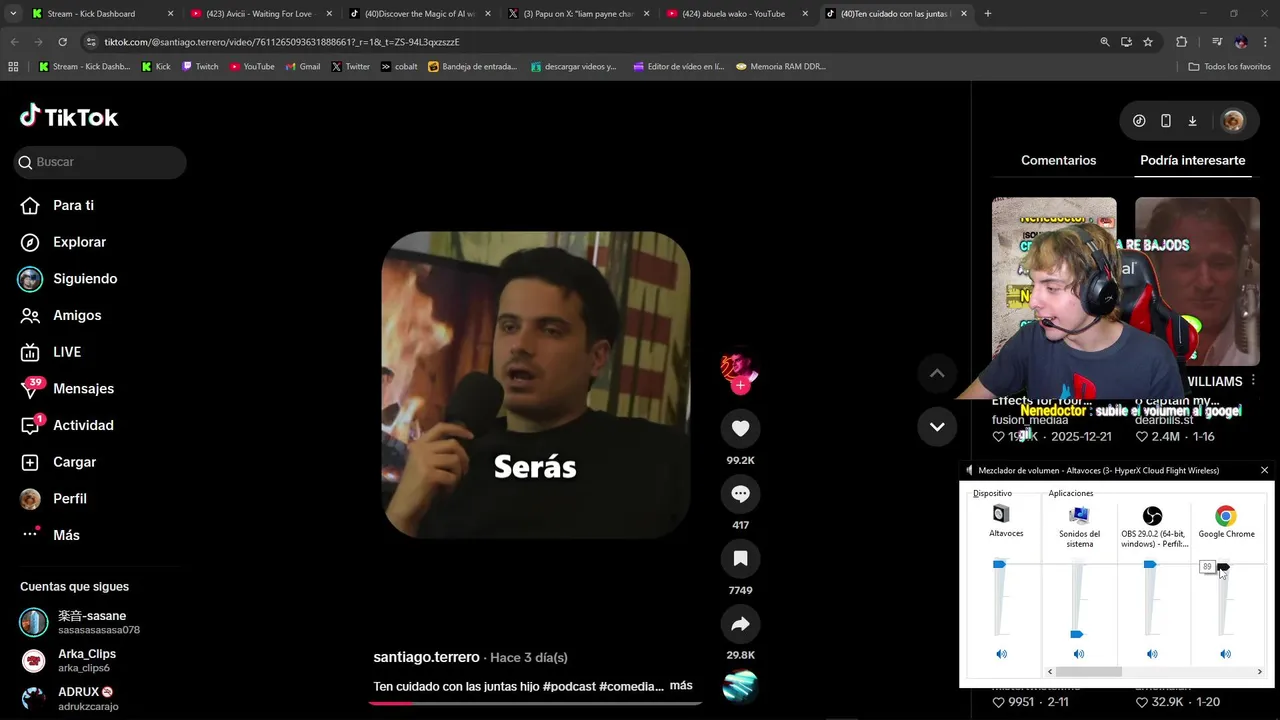Open the Chrome extensions puzzle icon
Screen dimensions: 1280x720
tap(1182, 42)
